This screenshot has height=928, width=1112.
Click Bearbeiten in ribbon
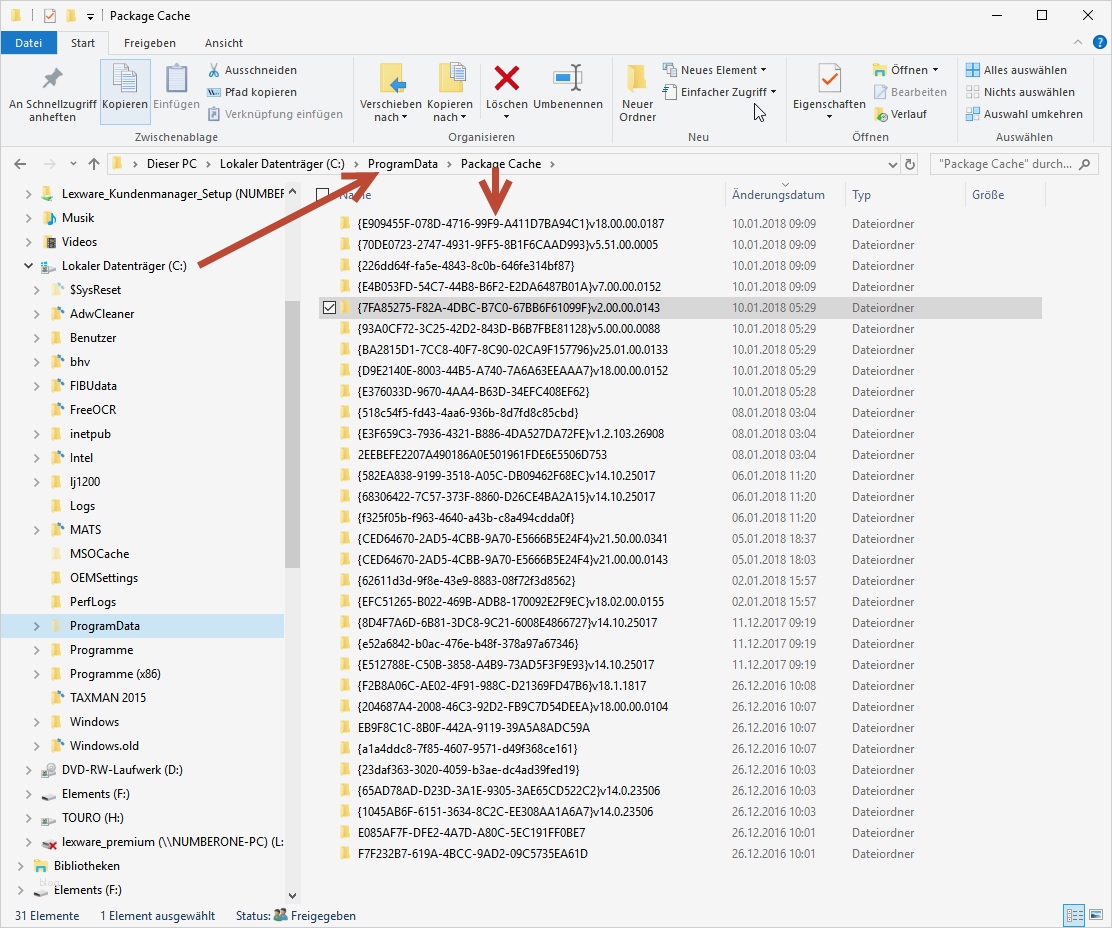[911, 92]
